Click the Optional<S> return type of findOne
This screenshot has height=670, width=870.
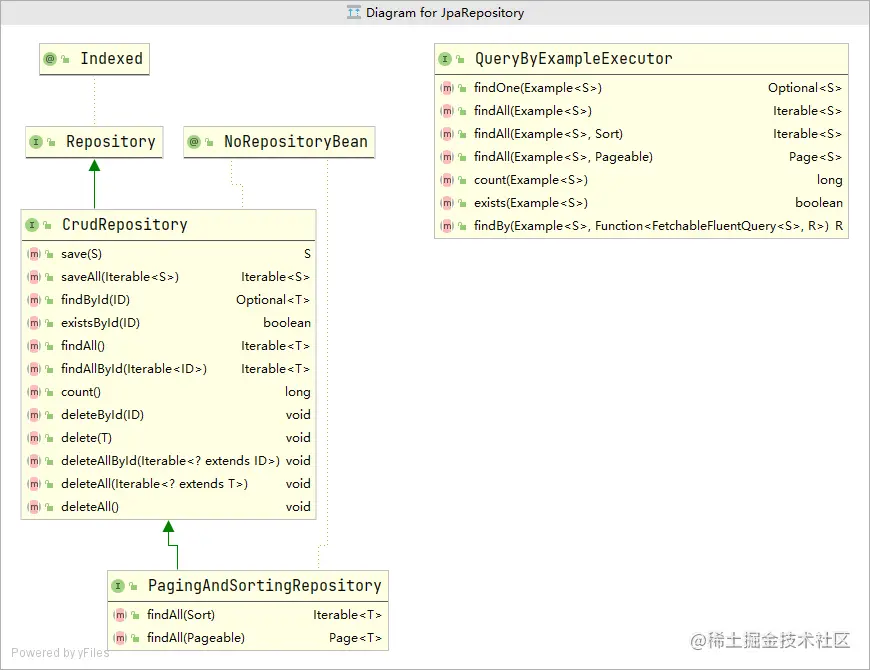[805, 88]
